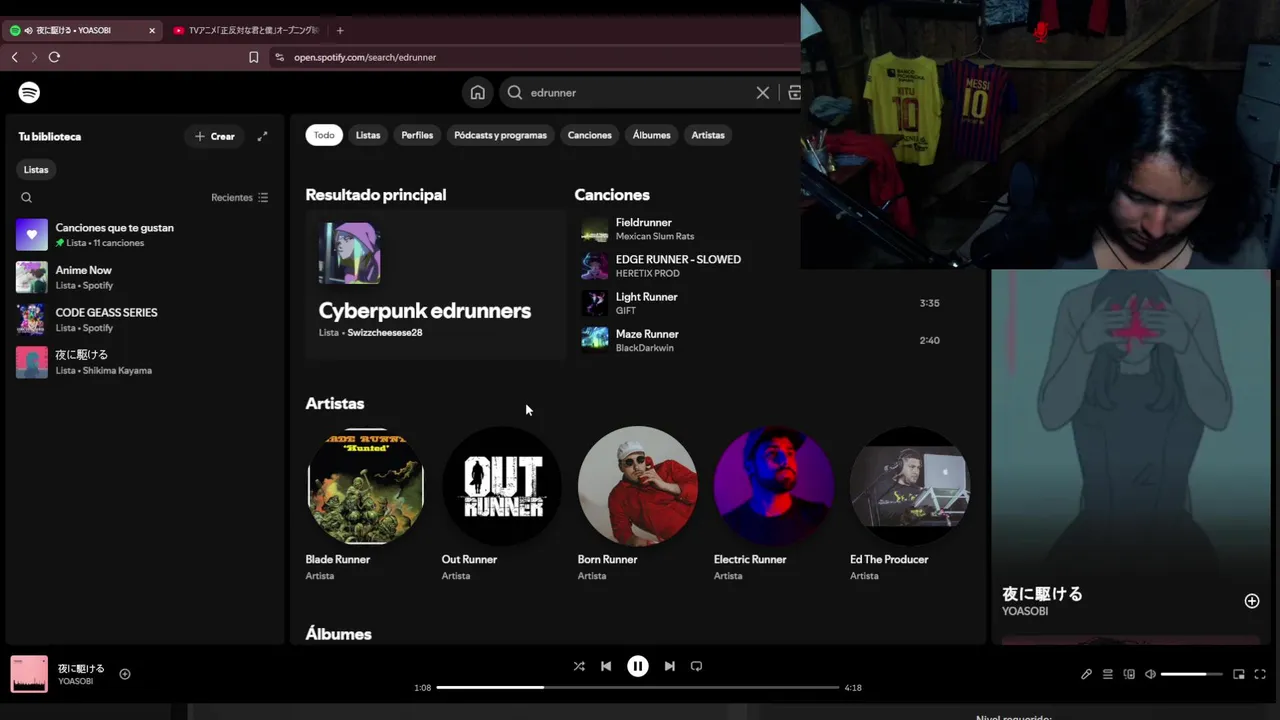Image resolution: width=1280 pixels, height=720 pixels.
Task: Open Blade Runner artist
Action: 365,503
